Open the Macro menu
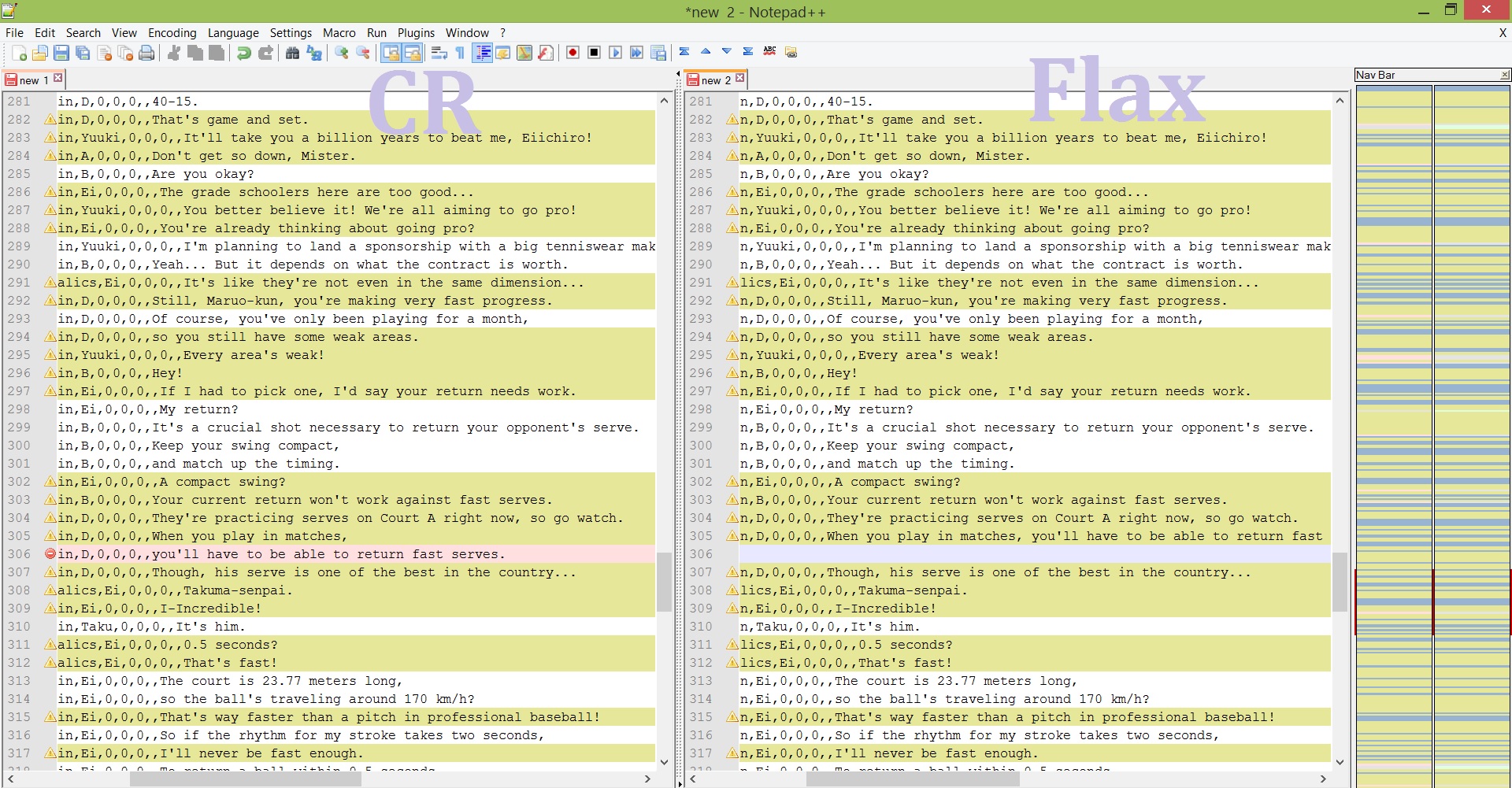This screenshot has height=788, width=1512. click(339, 33)
